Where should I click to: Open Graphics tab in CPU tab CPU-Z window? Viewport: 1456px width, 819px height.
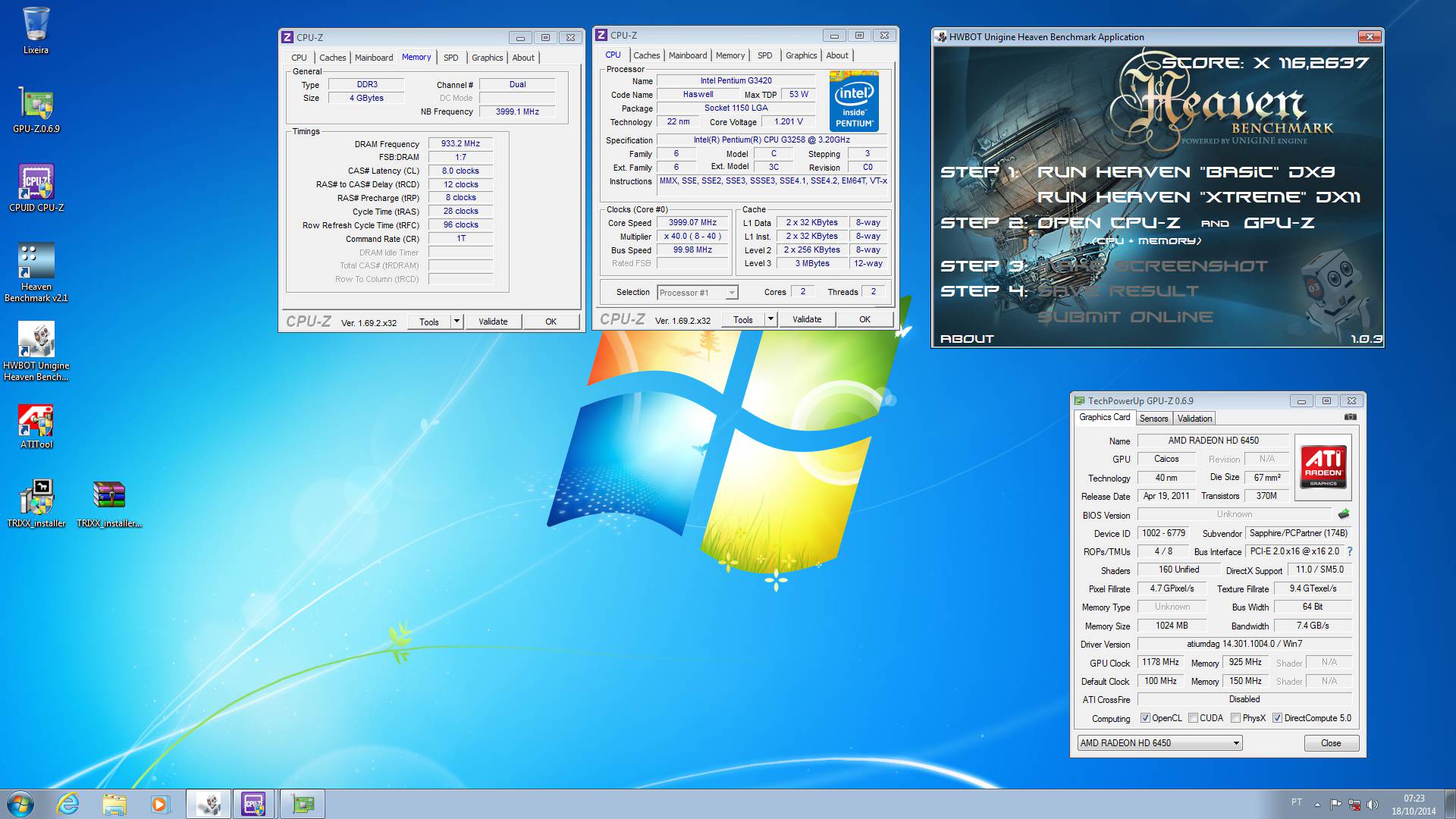click(801, 55)
